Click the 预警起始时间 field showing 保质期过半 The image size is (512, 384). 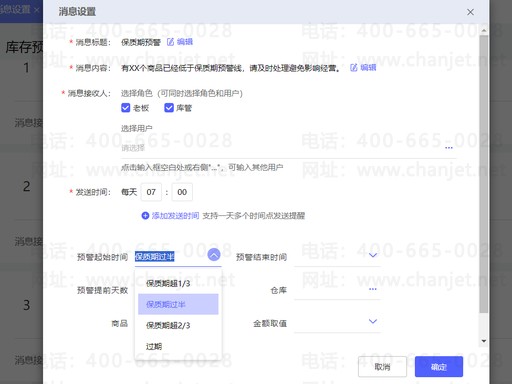pyautogui.click(x=178, y=257)
